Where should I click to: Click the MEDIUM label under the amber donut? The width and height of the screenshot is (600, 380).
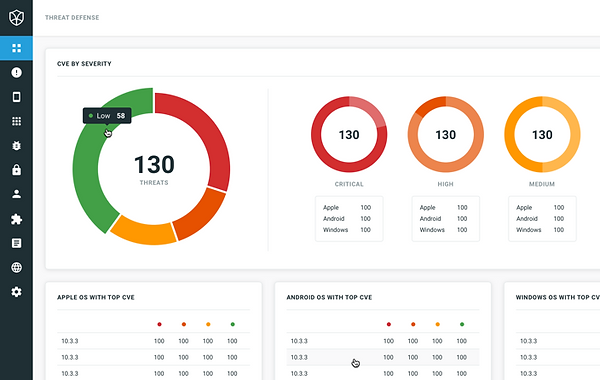pyautogui.click(x=542, y=184)
